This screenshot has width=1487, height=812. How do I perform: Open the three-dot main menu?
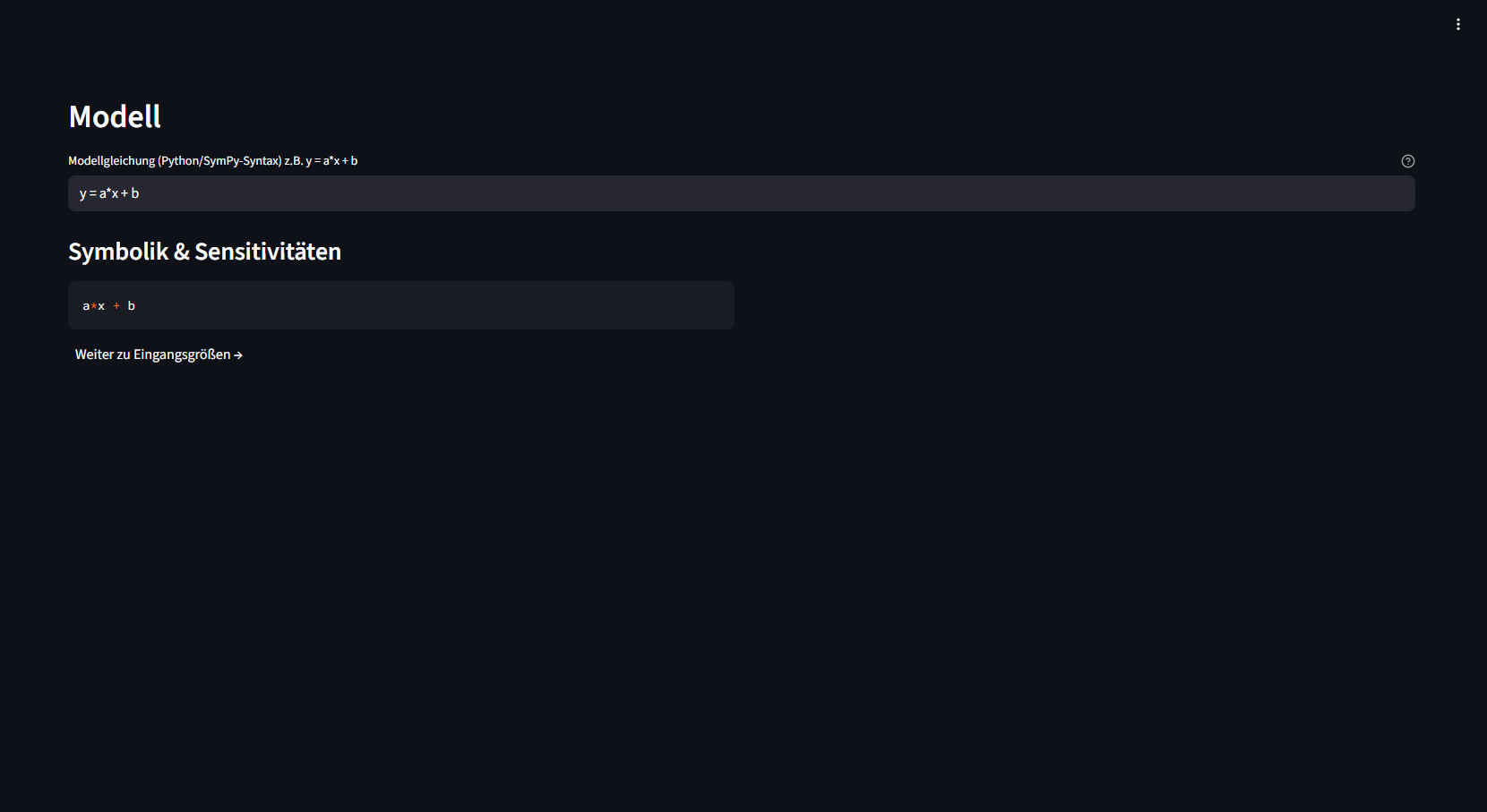pyautogui.click(x=1458, y=24)
